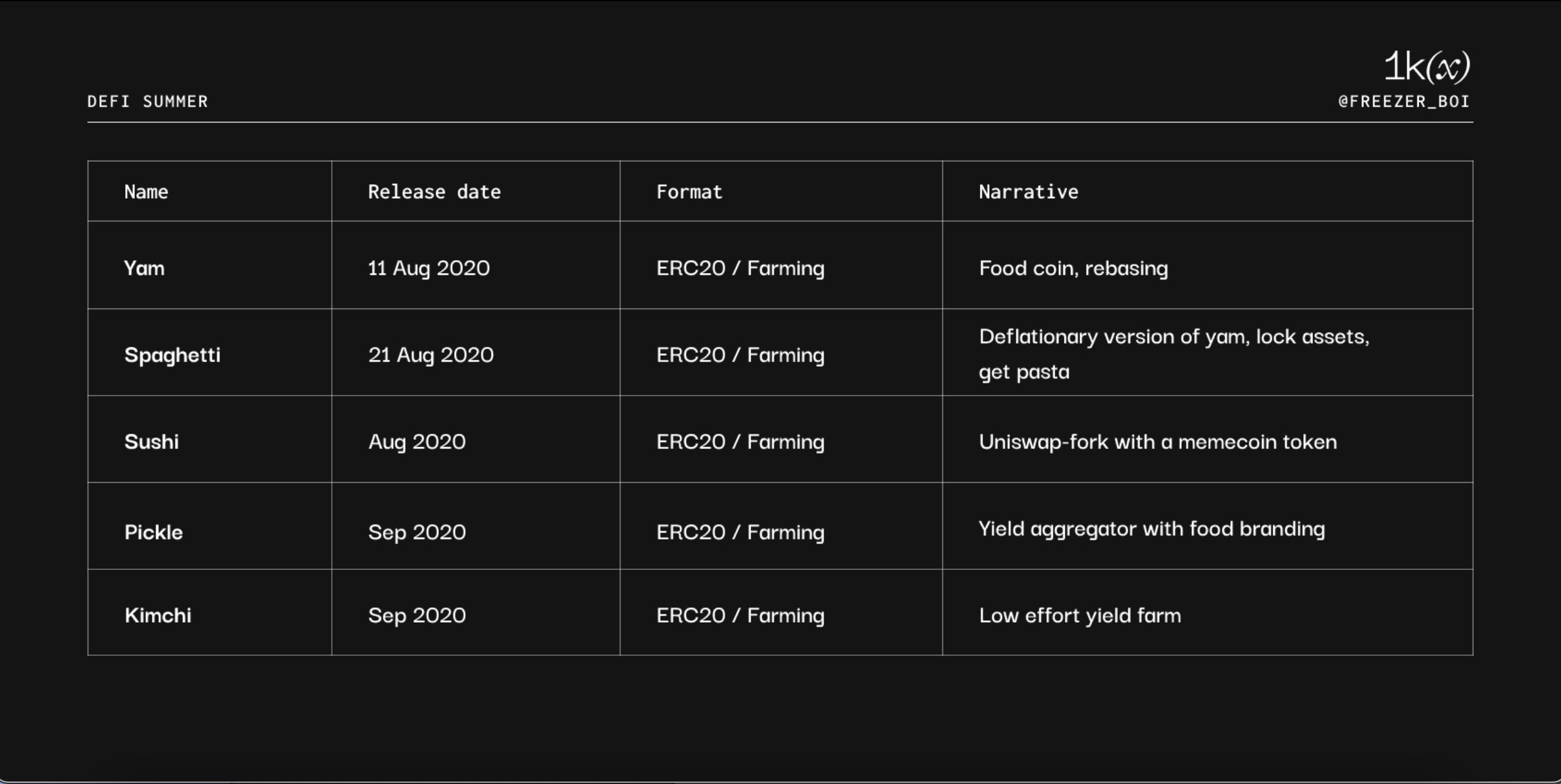The height and width of the screenshot is (784, 1561).
Task: Select the Spaghetti name cell
Action: pos(172,355)
